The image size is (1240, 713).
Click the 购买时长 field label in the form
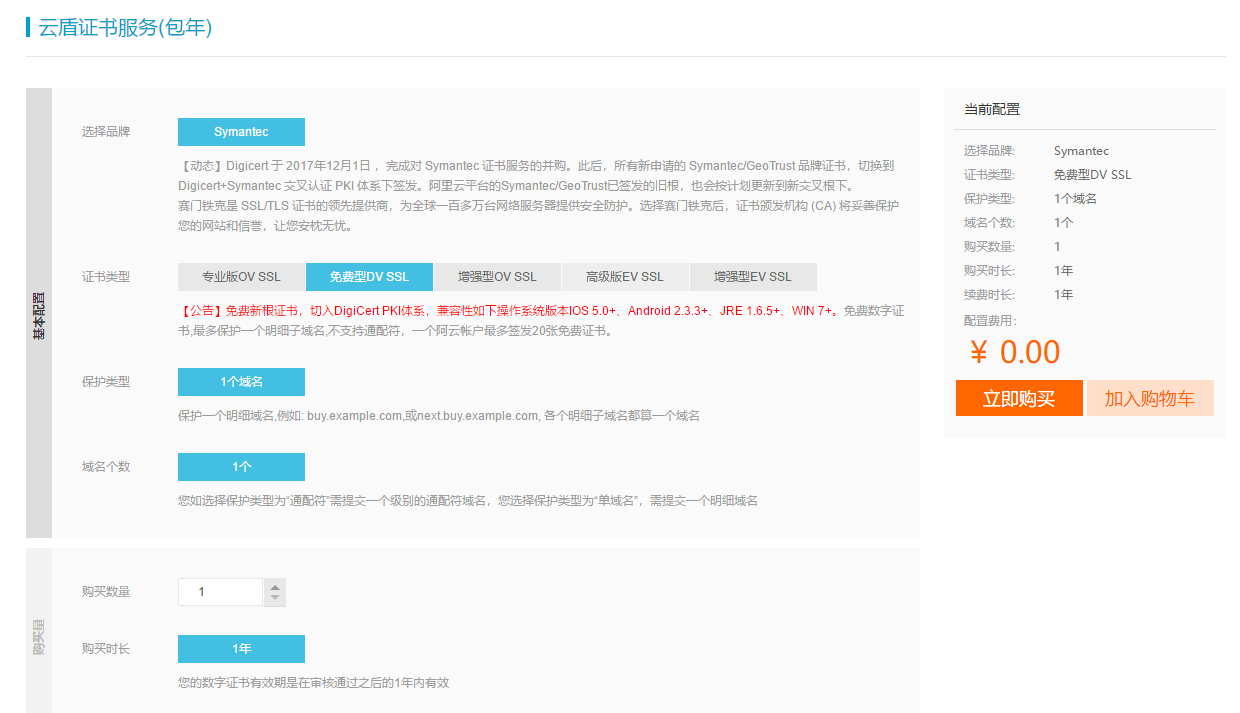point(106,649)
